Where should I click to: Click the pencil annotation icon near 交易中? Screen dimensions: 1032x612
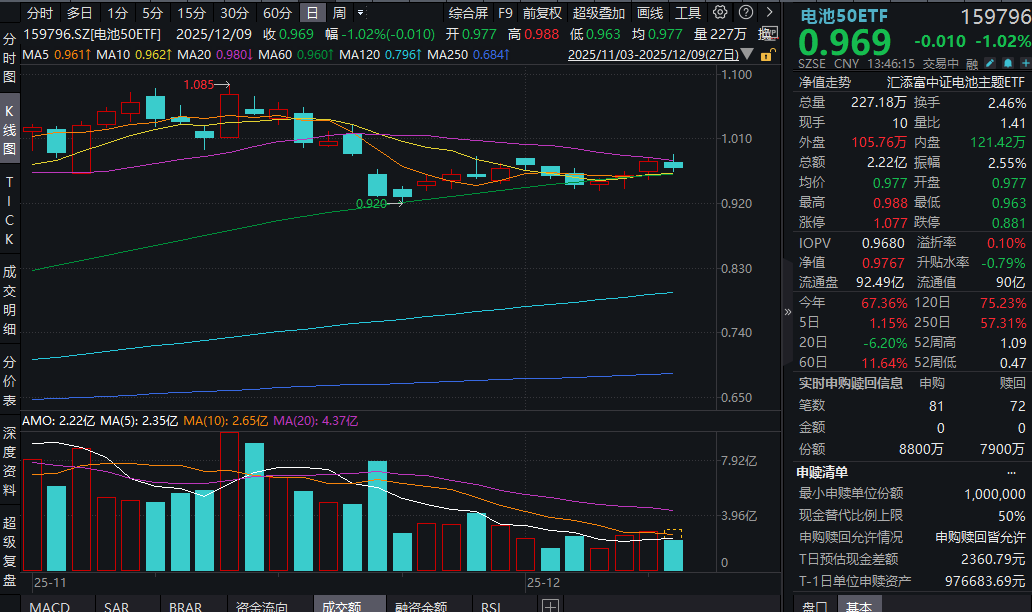click(990, 63)
